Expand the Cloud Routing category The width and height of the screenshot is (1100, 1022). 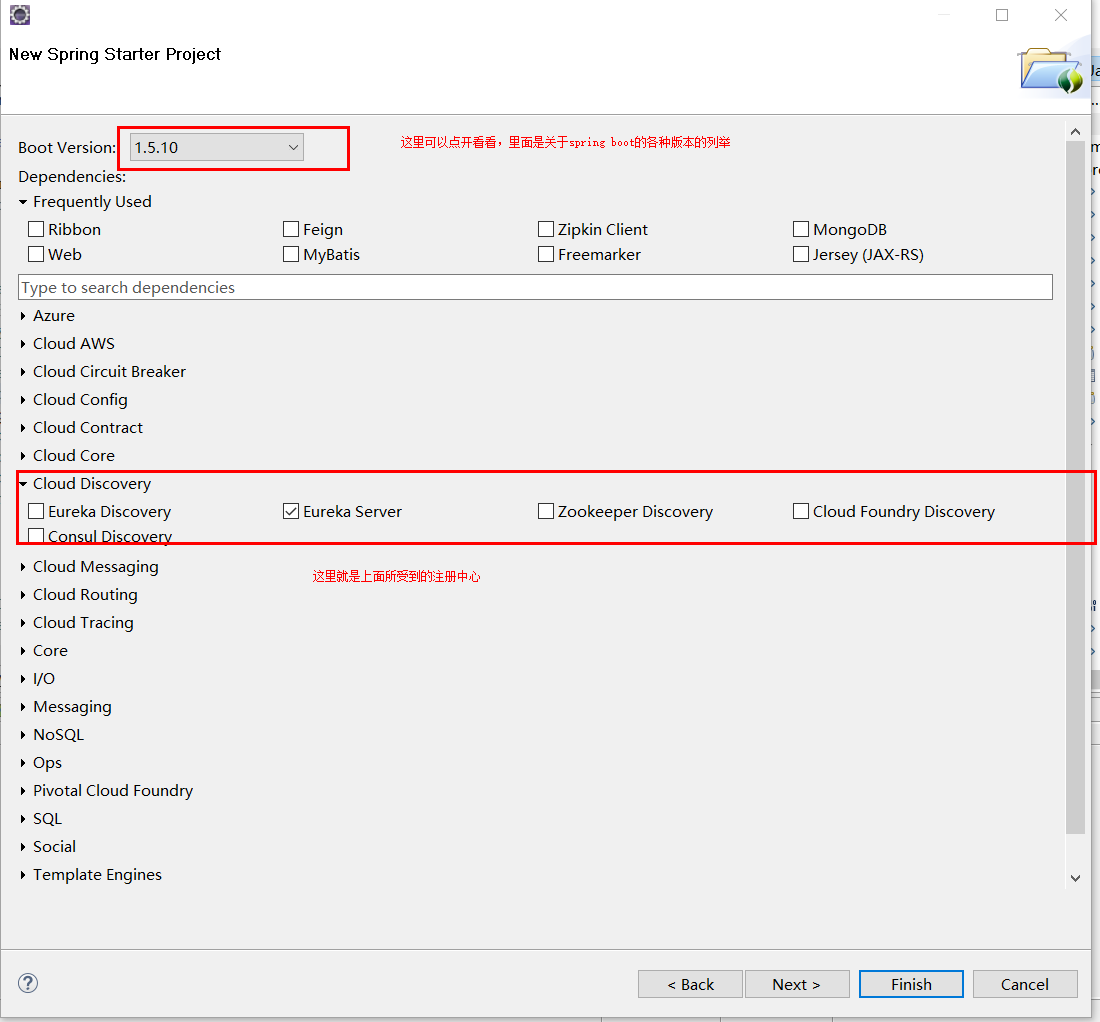click(23, 595)
